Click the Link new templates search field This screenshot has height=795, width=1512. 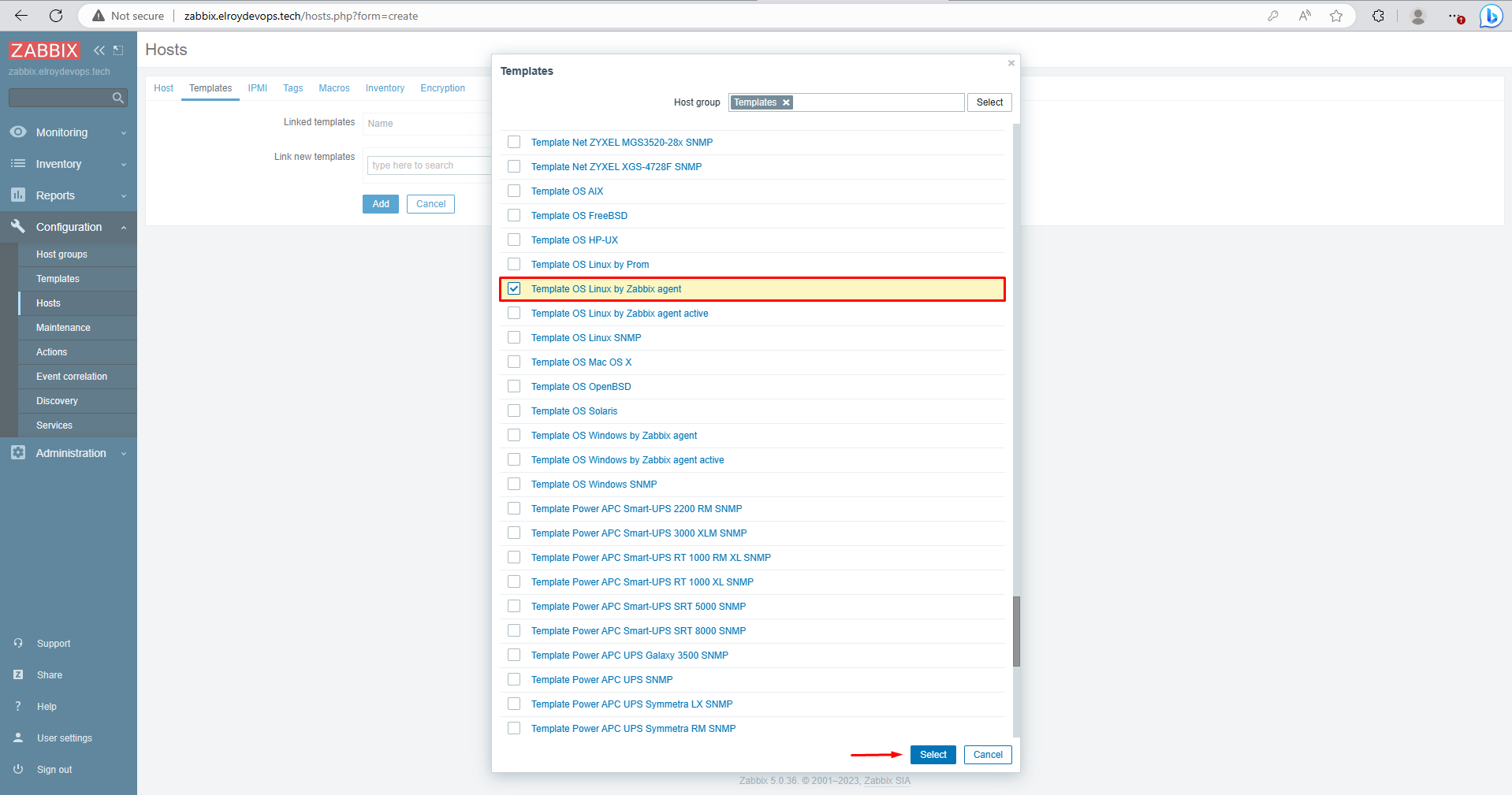tap(430, 165)
